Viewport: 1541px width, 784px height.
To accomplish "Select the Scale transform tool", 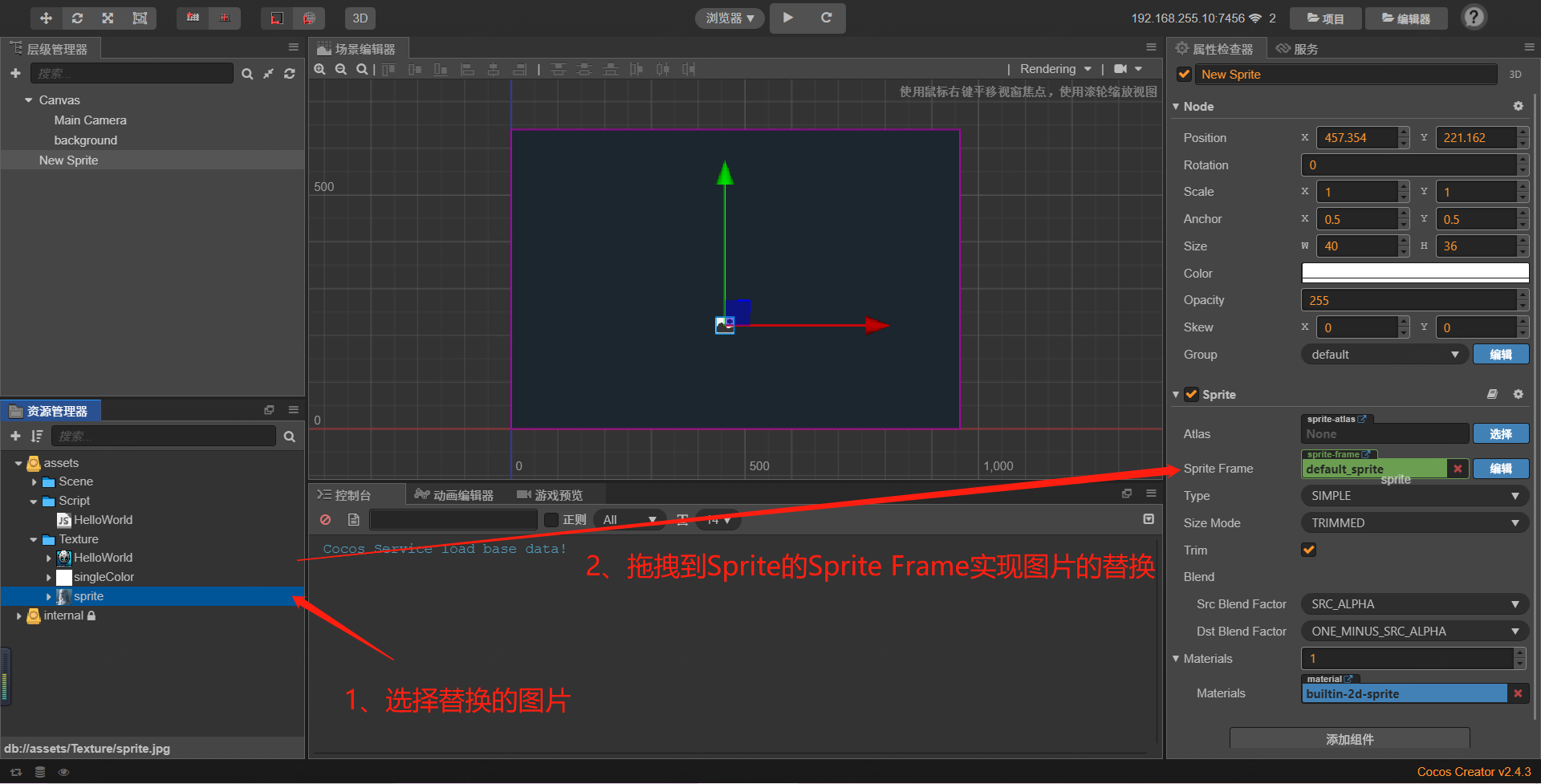I will click(108, 18).
